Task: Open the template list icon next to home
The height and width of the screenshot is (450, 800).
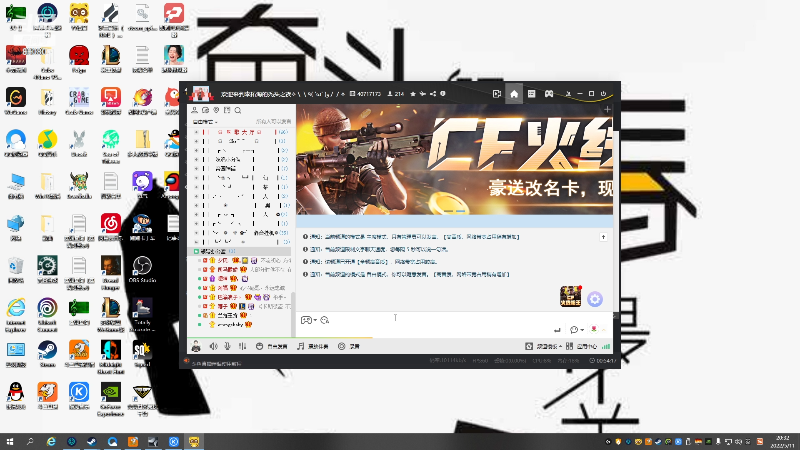Action: tap(531, 94)
